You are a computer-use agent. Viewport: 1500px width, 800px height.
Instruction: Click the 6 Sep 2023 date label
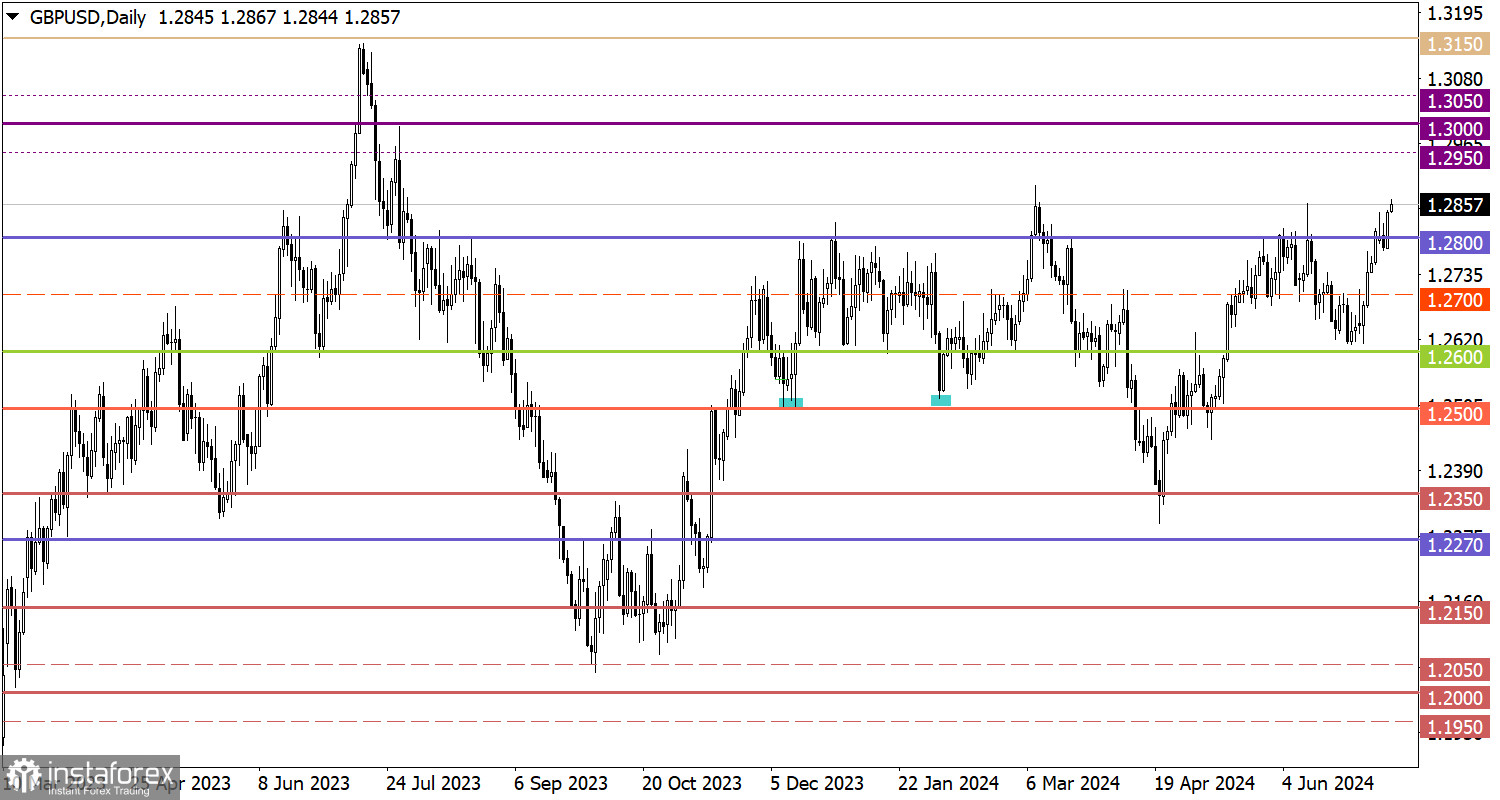click(x=562, y=782)
